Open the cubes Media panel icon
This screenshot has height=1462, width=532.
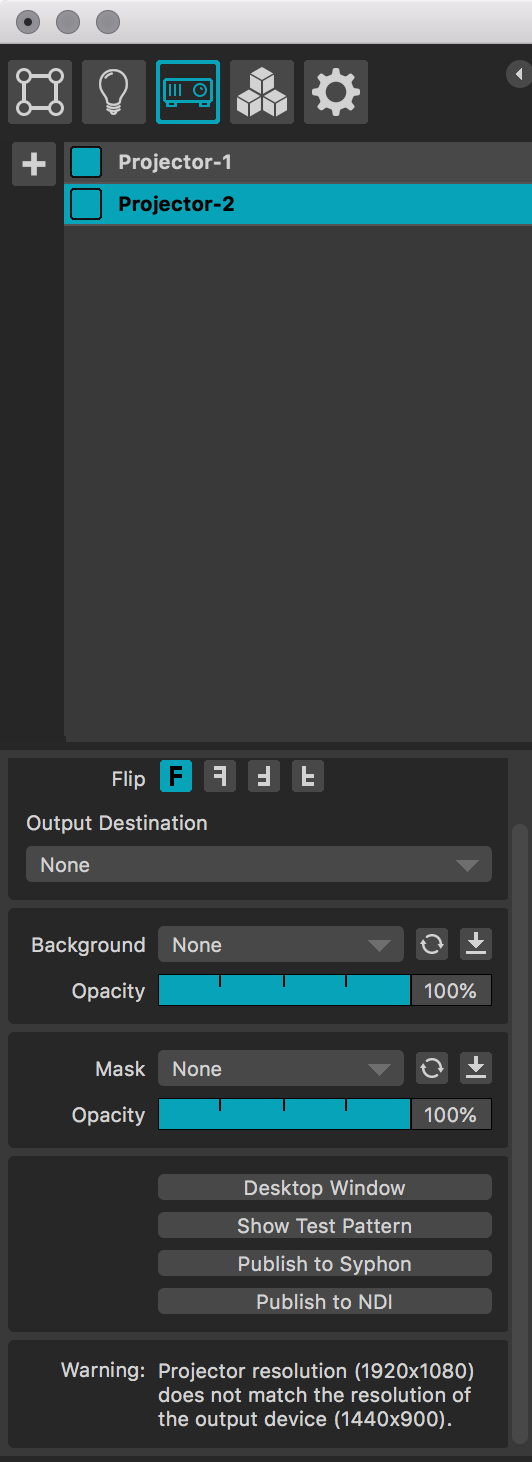point(262,92)
